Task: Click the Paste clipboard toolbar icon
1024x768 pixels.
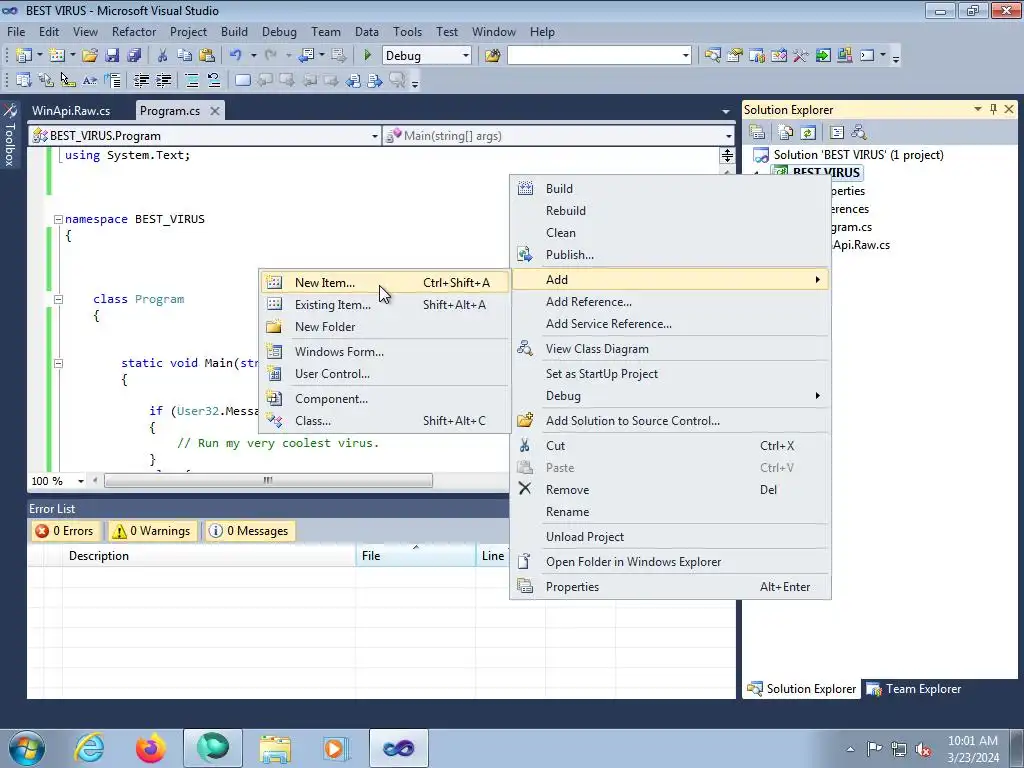Action: (207, 56)
